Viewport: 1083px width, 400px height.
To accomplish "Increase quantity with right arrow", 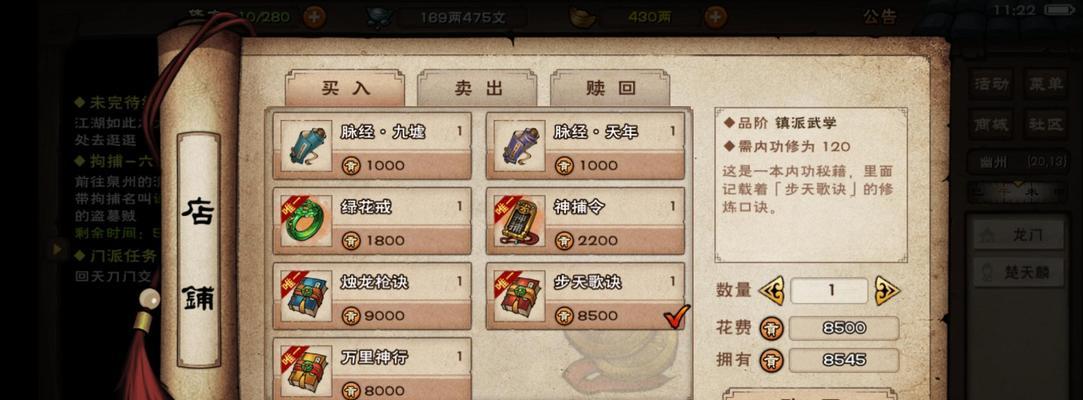I will click(x=888, y=290).
